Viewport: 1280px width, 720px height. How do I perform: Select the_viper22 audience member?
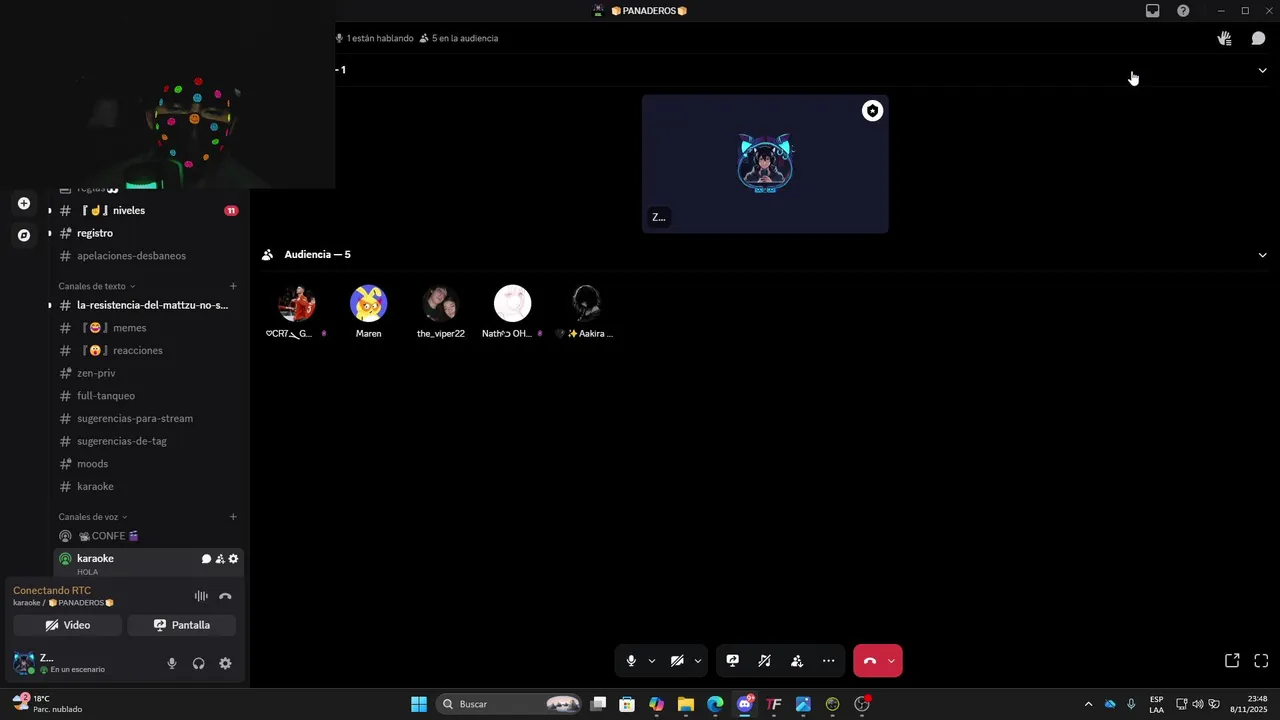point(440,312)
